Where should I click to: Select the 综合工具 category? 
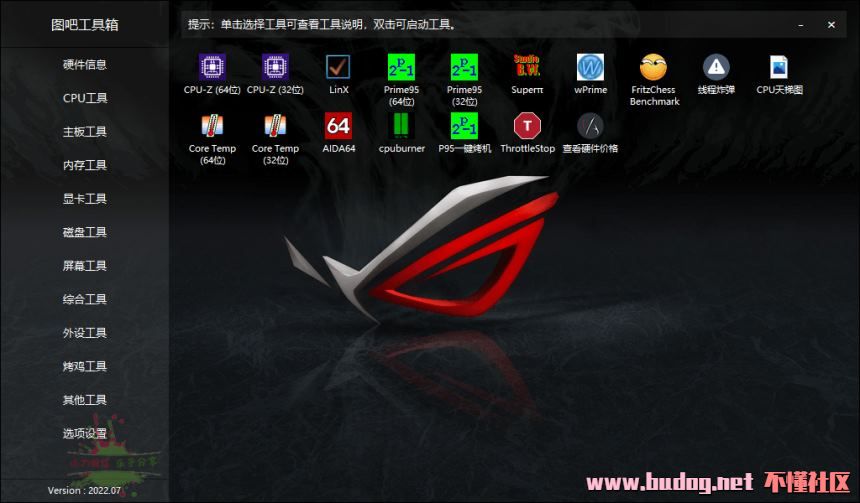point(84,299)
